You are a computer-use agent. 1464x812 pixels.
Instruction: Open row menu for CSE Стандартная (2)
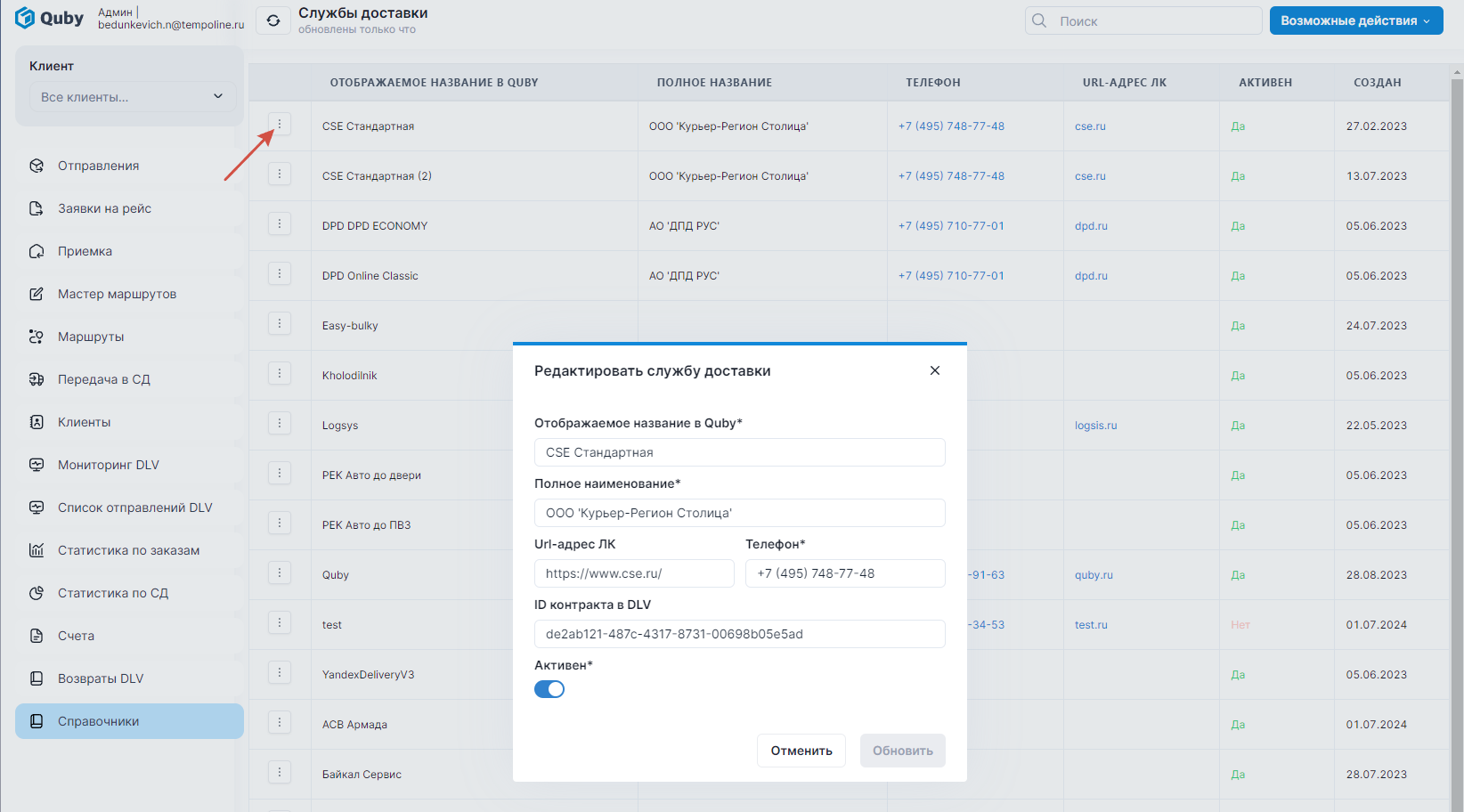(x=280, y=175)
